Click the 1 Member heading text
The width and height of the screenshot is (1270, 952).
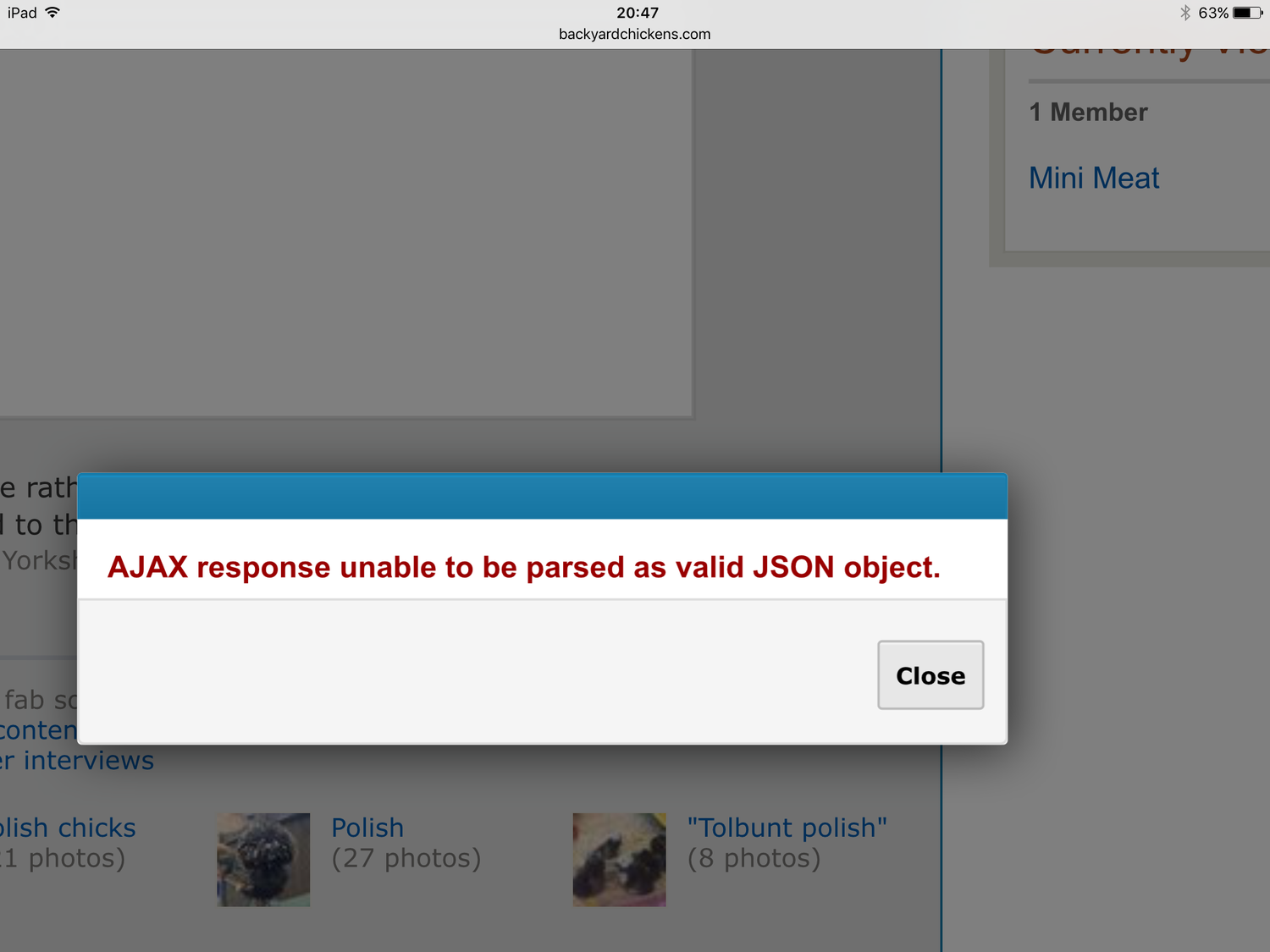click(x=1089, y=112)
